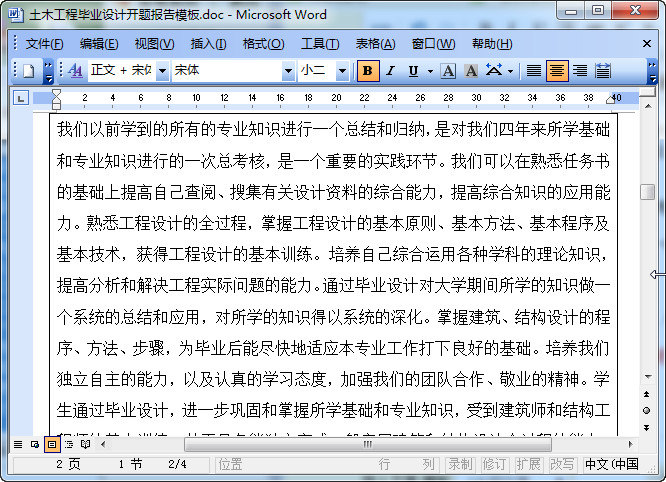Go to previous page browse arrow
This screenshot has width=666, height=482.
click(x=646, y=394)
